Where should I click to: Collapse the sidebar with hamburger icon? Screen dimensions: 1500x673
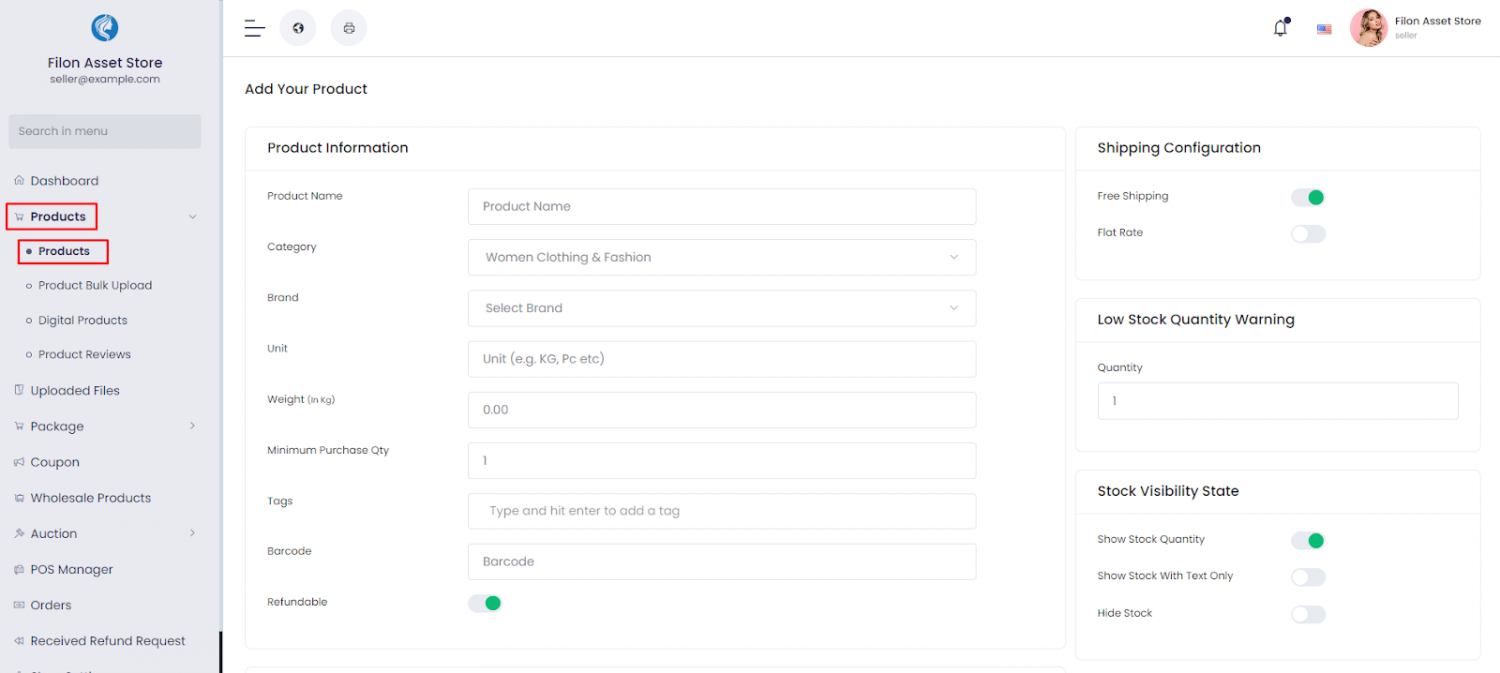coord(254,27)
